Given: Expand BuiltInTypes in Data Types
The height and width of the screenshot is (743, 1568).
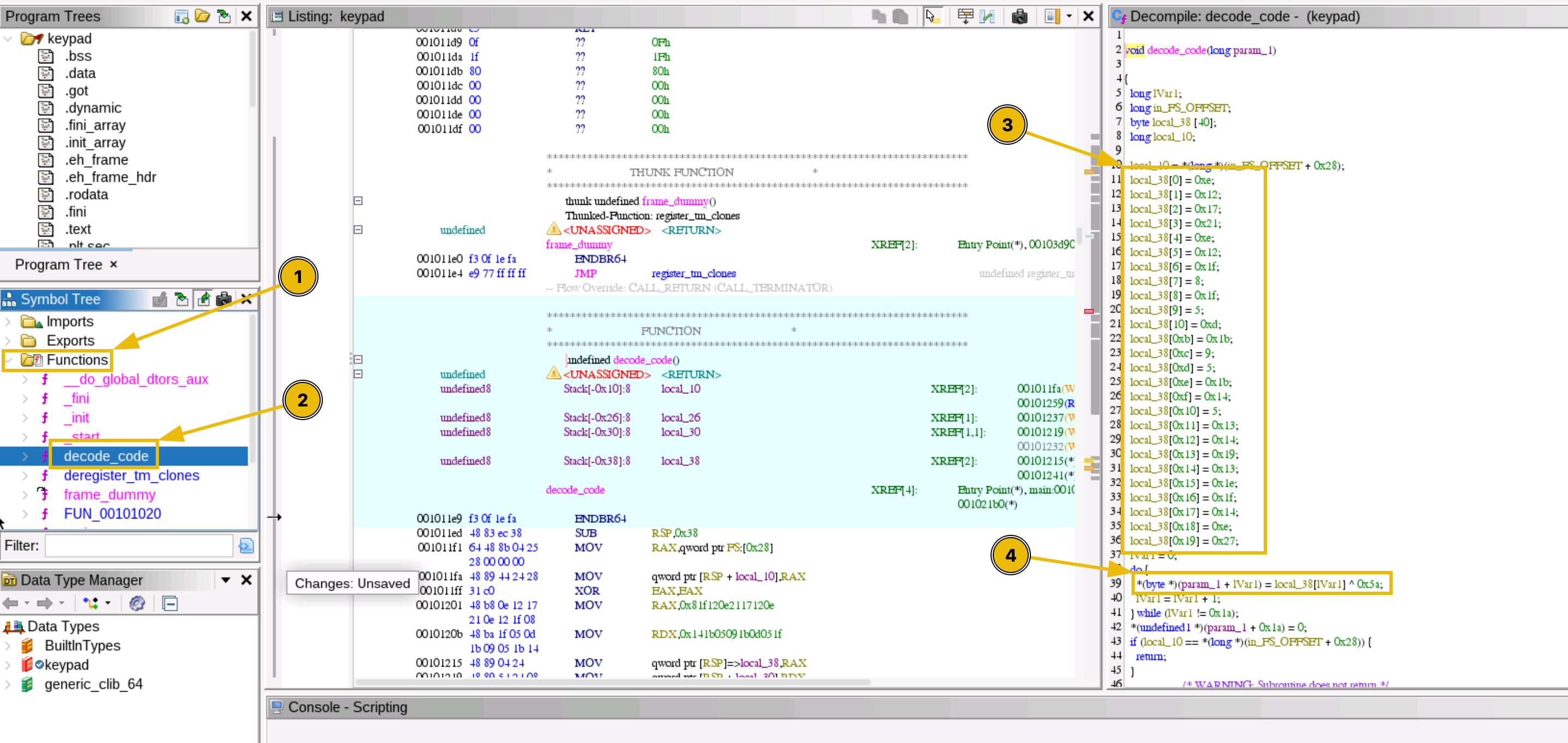Looking at the screenshot, I should point(8,646).
